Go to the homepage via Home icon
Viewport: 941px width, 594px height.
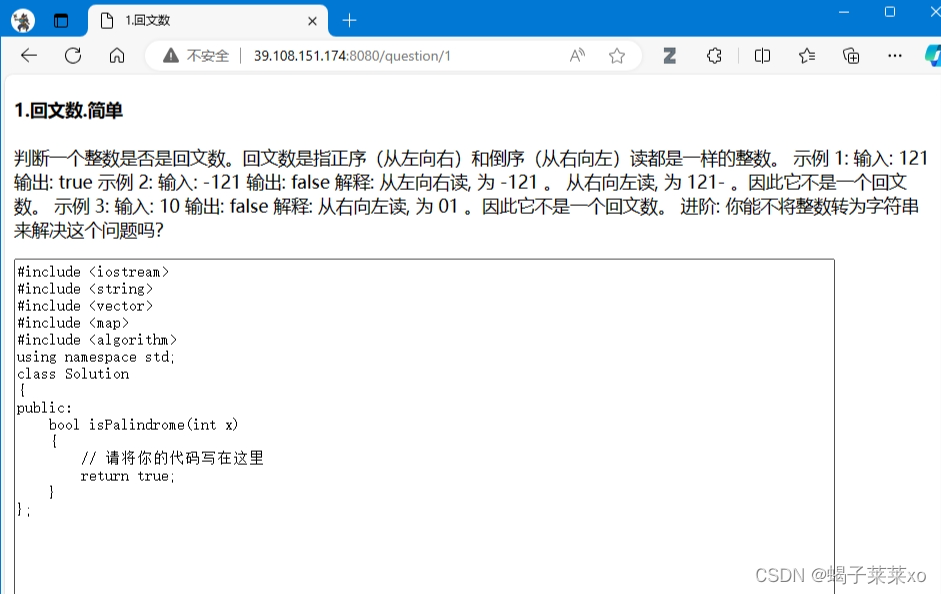[x=117, y=57]
